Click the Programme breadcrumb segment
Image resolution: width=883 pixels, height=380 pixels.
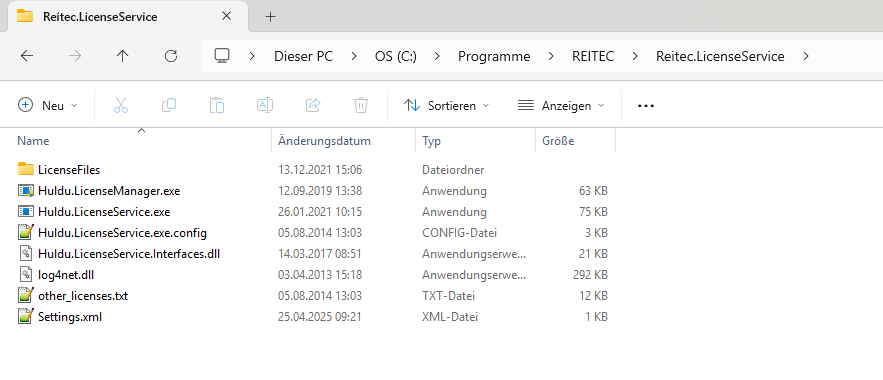[x=494, y=56]
